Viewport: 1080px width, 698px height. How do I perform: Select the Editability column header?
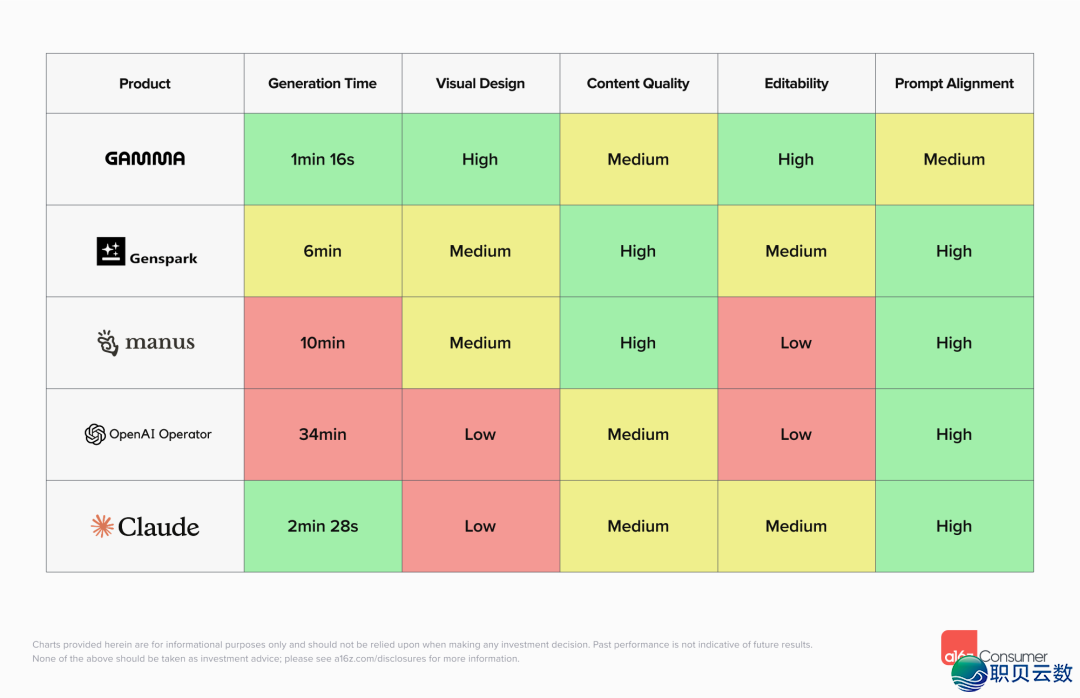pos(796,83)
